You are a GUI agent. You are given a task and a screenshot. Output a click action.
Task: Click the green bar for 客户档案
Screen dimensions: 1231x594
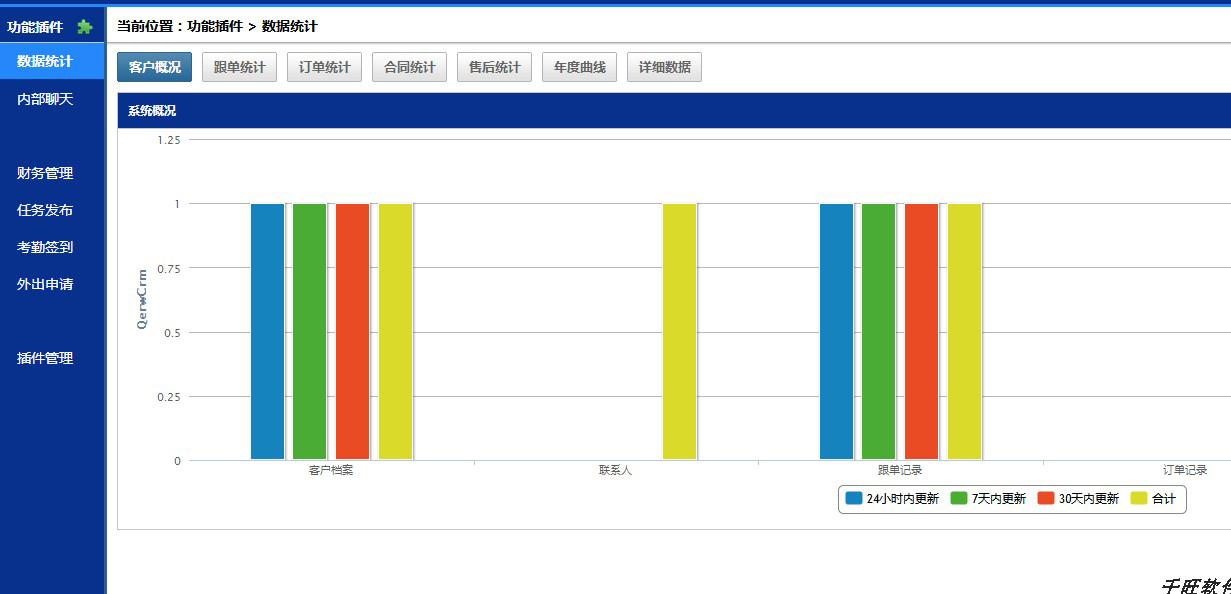point(310,332)
